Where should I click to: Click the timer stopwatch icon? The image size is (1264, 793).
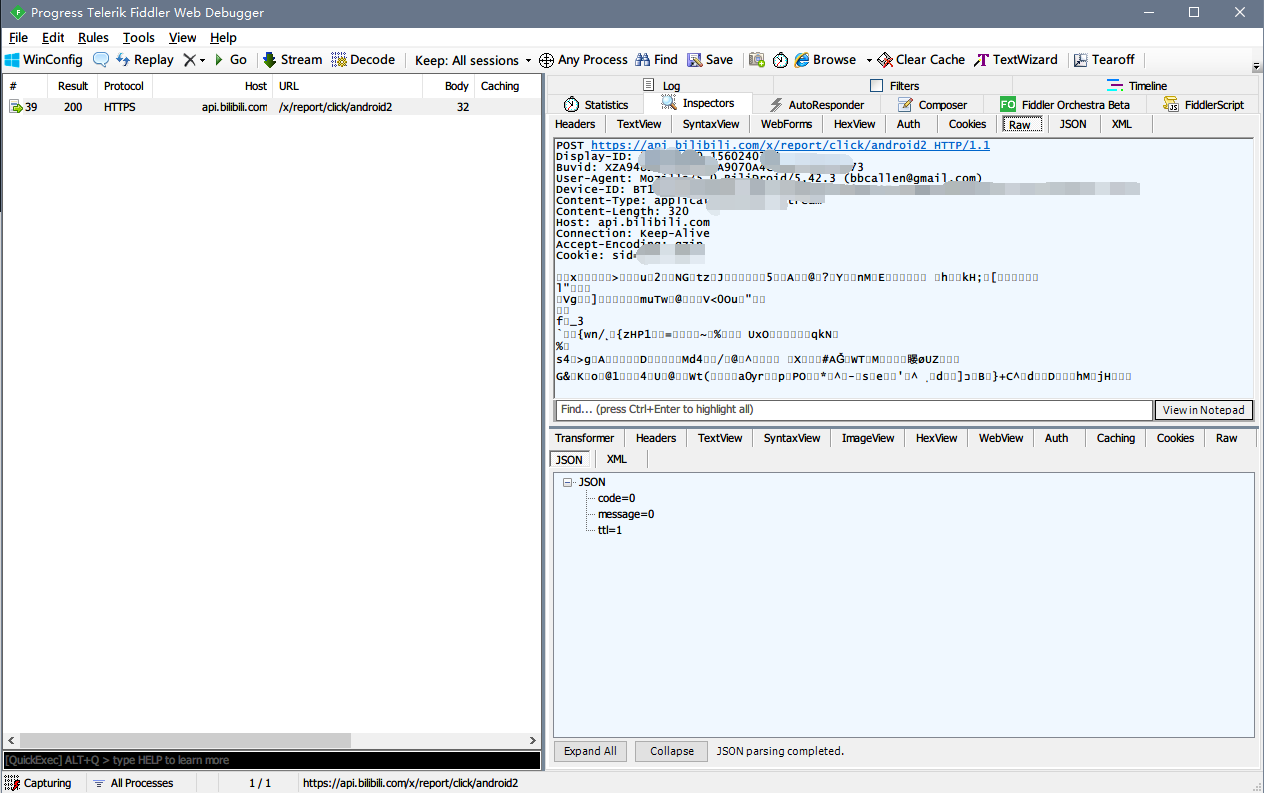tap(780, 60)
